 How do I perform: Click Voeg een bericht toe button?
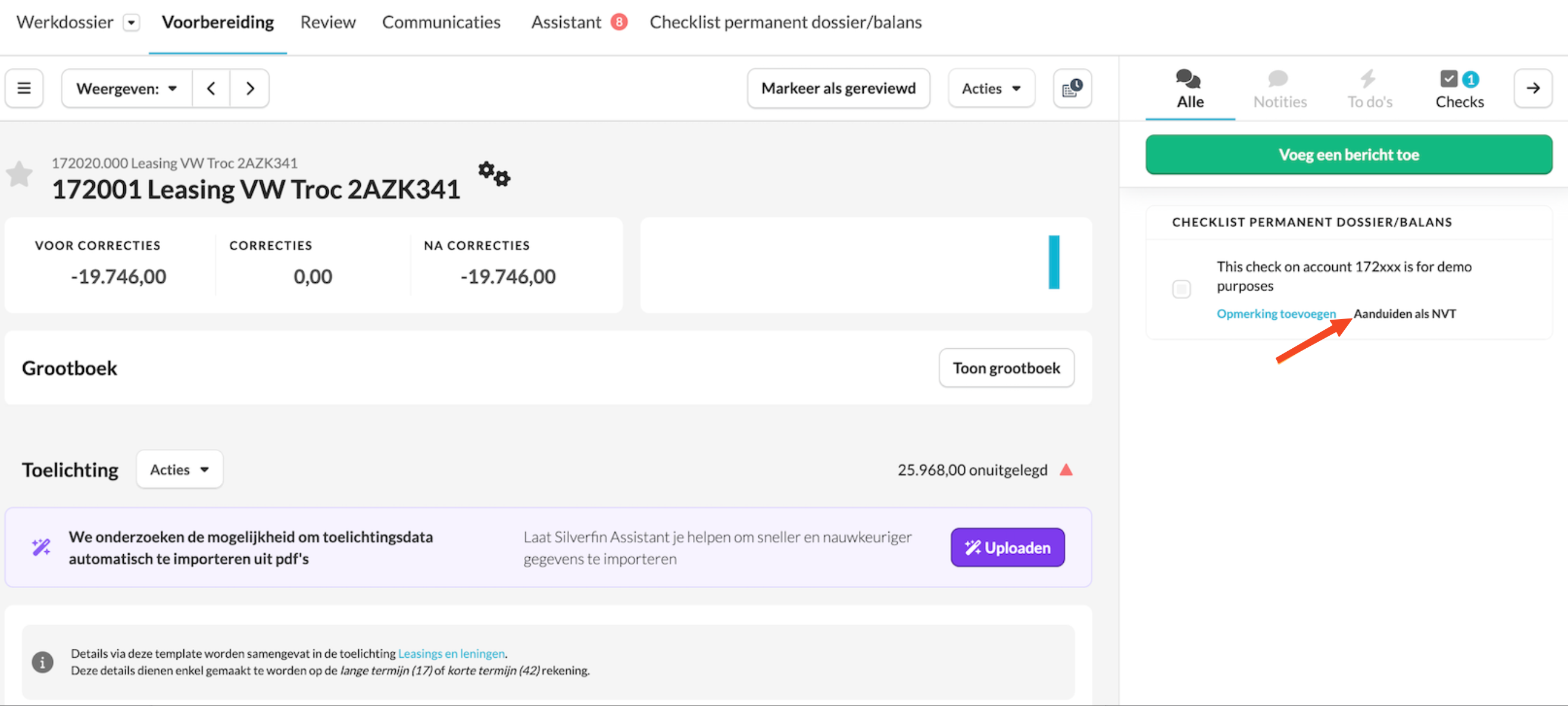coord(1348,155)
